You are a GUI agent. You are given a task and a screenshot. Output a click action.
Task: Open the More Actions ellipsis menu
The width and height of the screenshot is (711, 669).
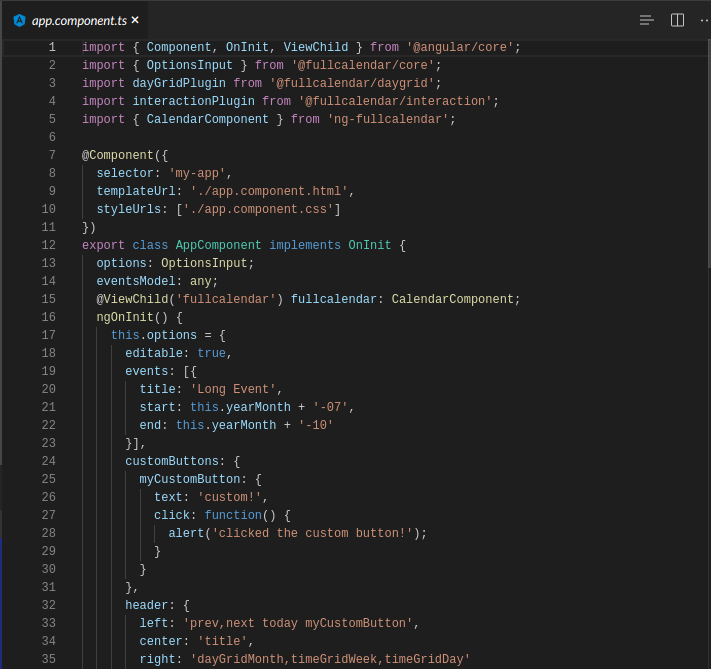click(x=704, y=20)
